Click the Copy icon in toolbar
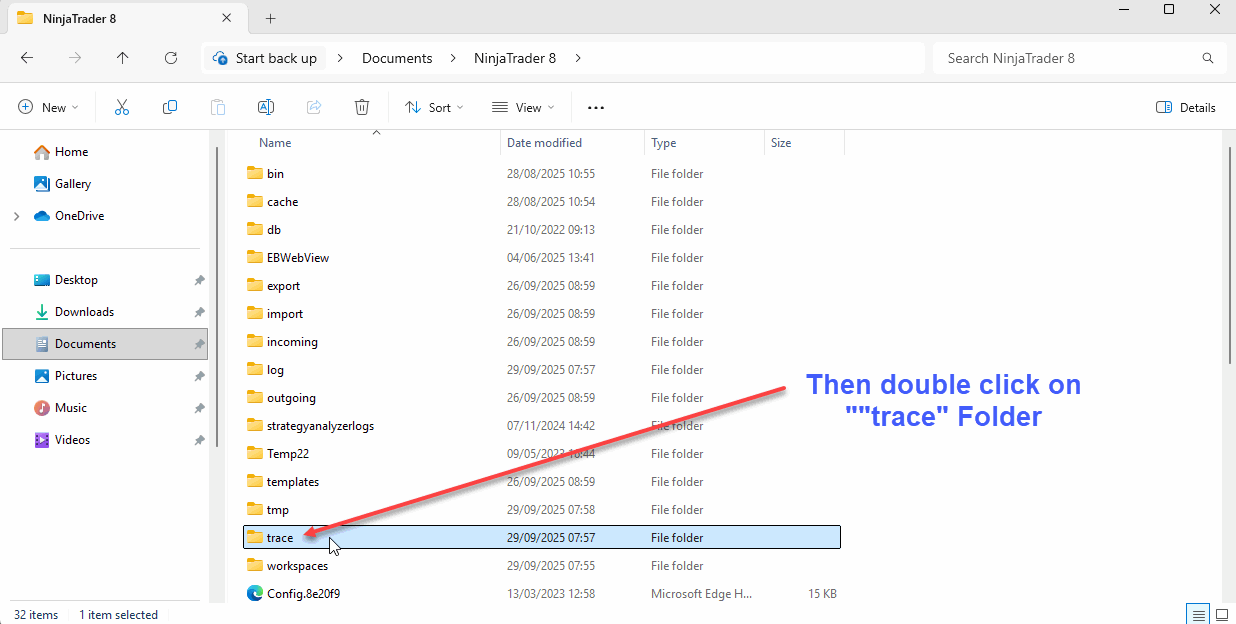The width and height of the screenshot is (1236, 624). (x=170, y=107)
